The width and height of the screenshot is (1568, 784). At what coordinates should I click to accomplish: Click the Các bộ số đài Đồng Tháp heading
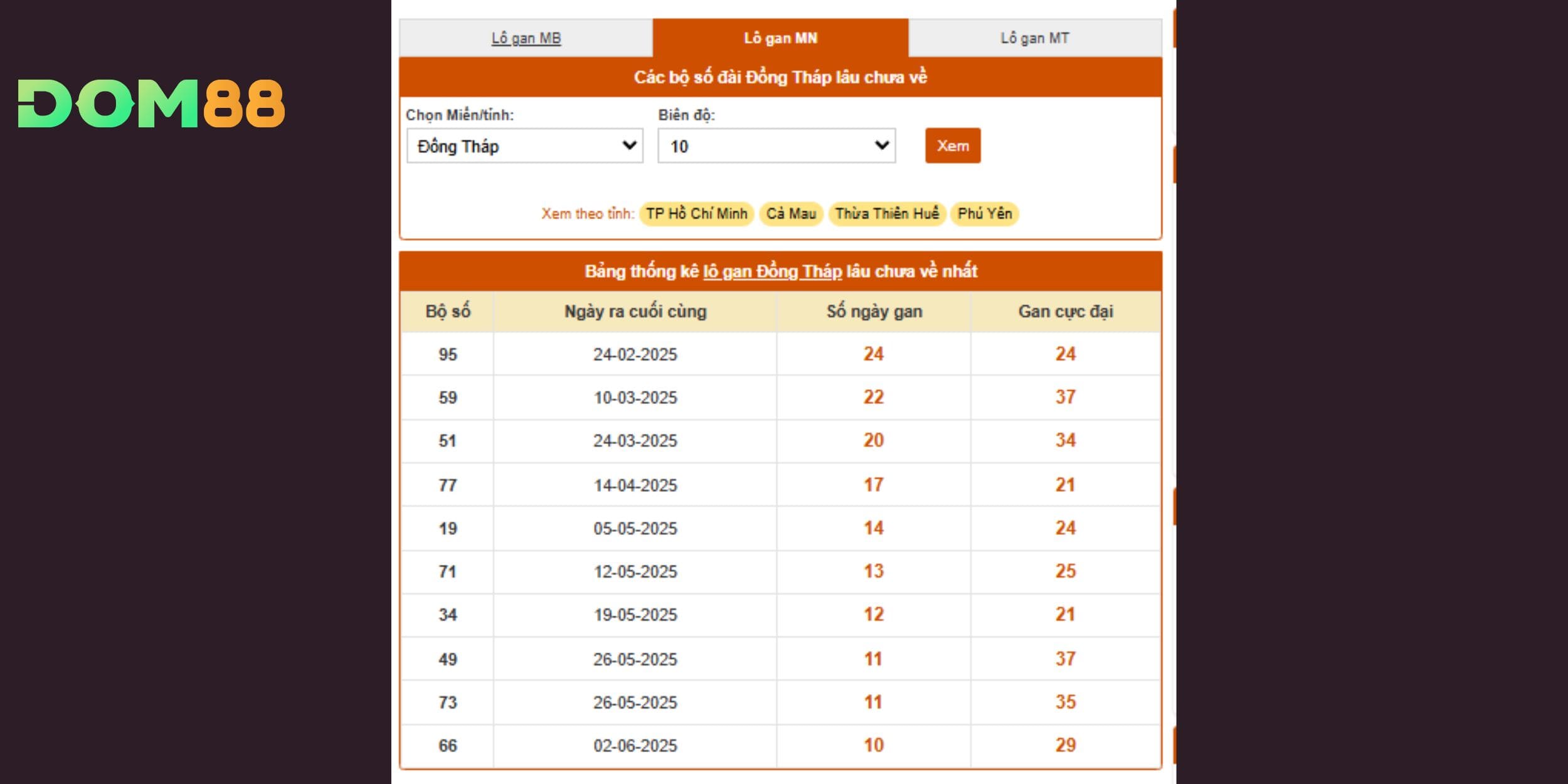[x=780, y=77]
